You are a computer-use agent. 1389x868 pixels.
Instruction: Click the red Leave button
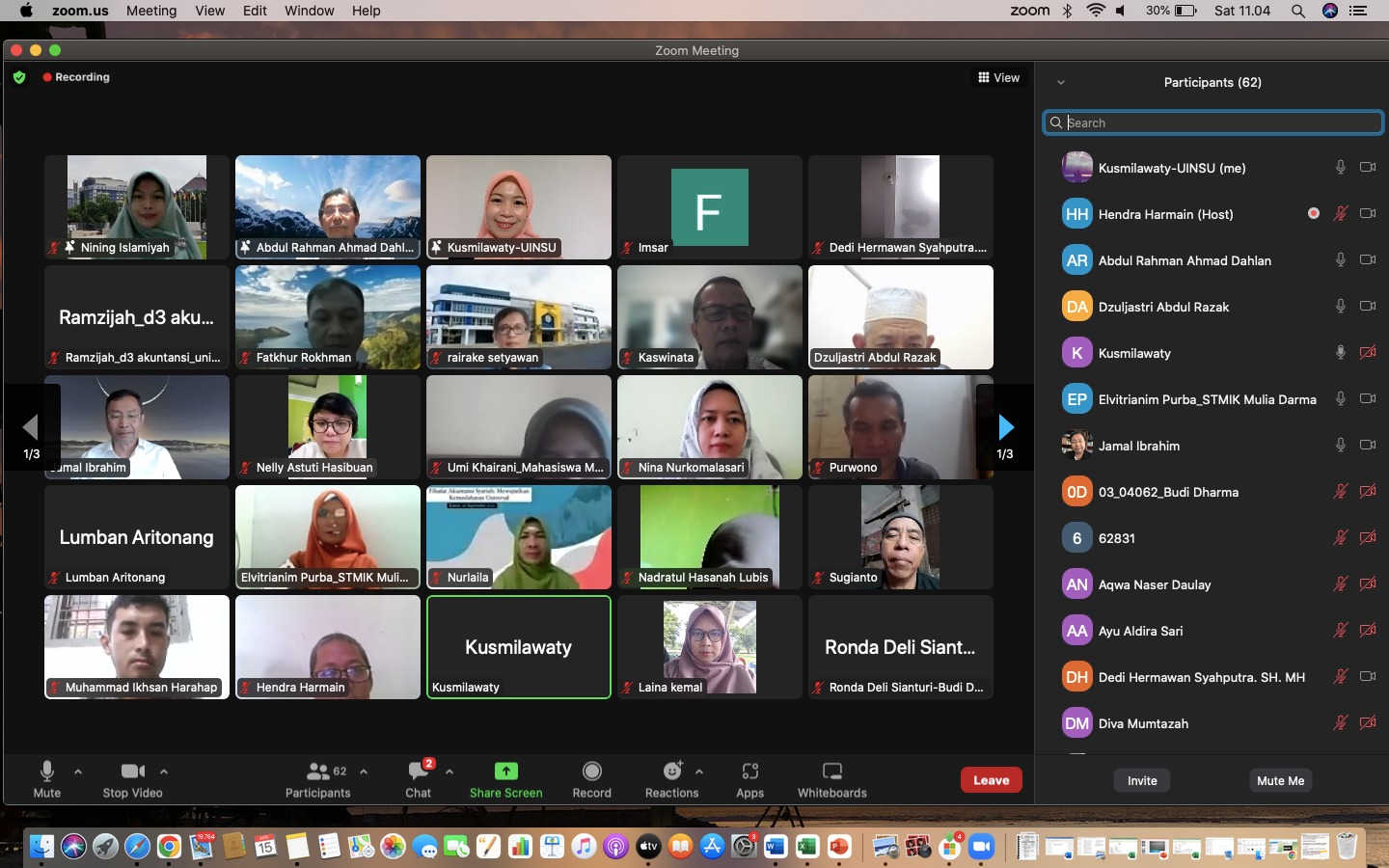pyautogui.click(x=991, y=780)
